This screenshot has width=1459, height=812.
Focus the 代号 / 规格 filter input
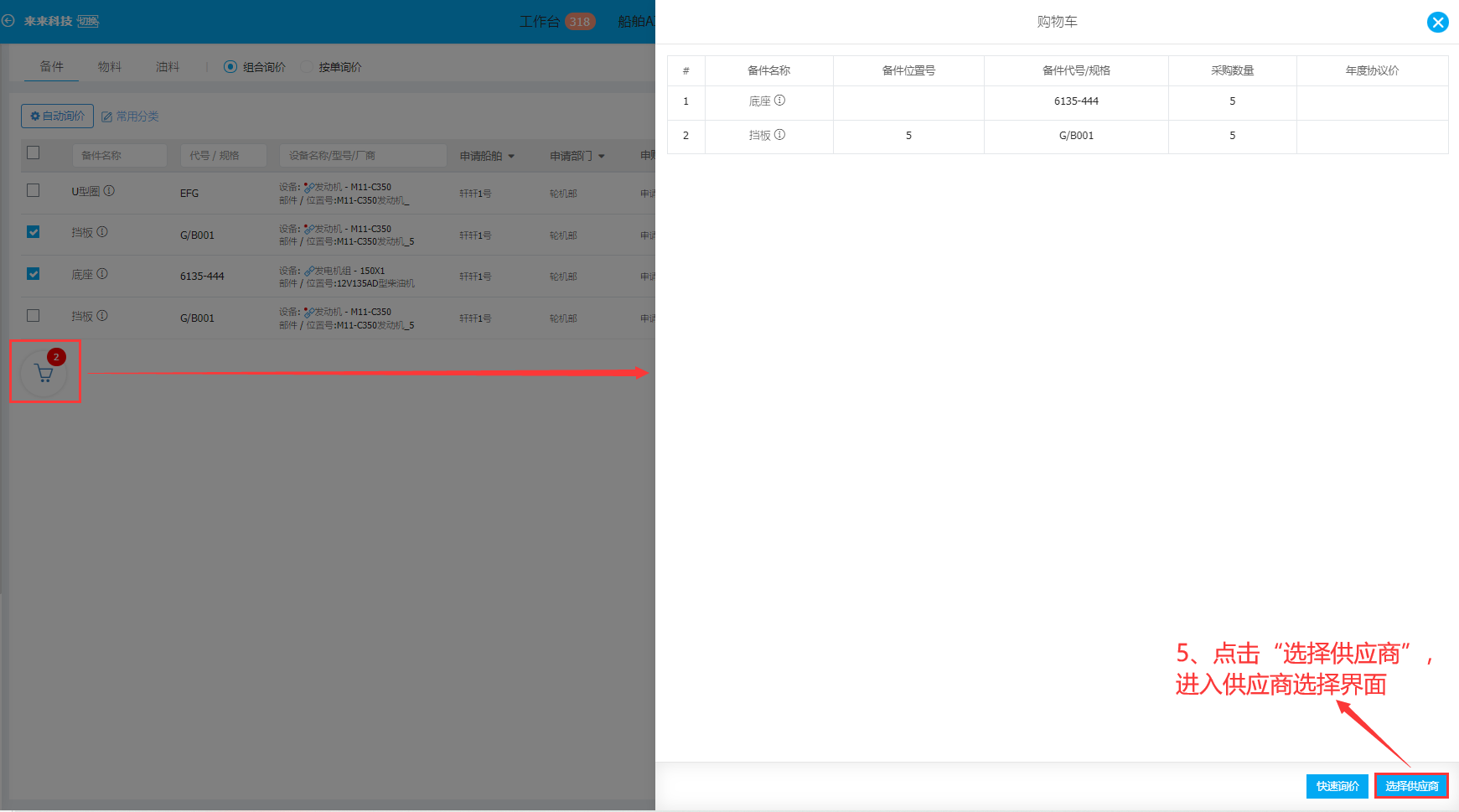click(224, 156)
